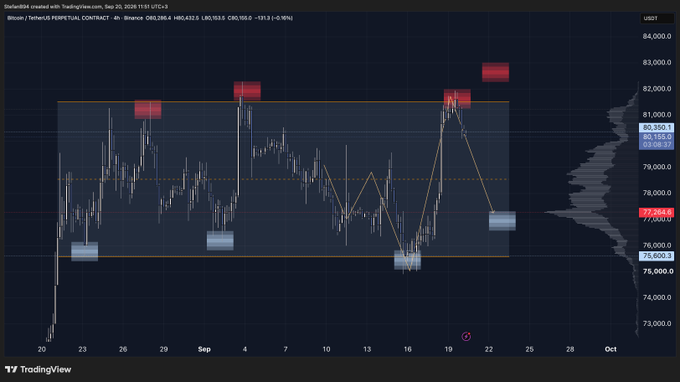Select the tall candle wick near Sep 11
Screen dimensions: 680x382
(346, 195)
